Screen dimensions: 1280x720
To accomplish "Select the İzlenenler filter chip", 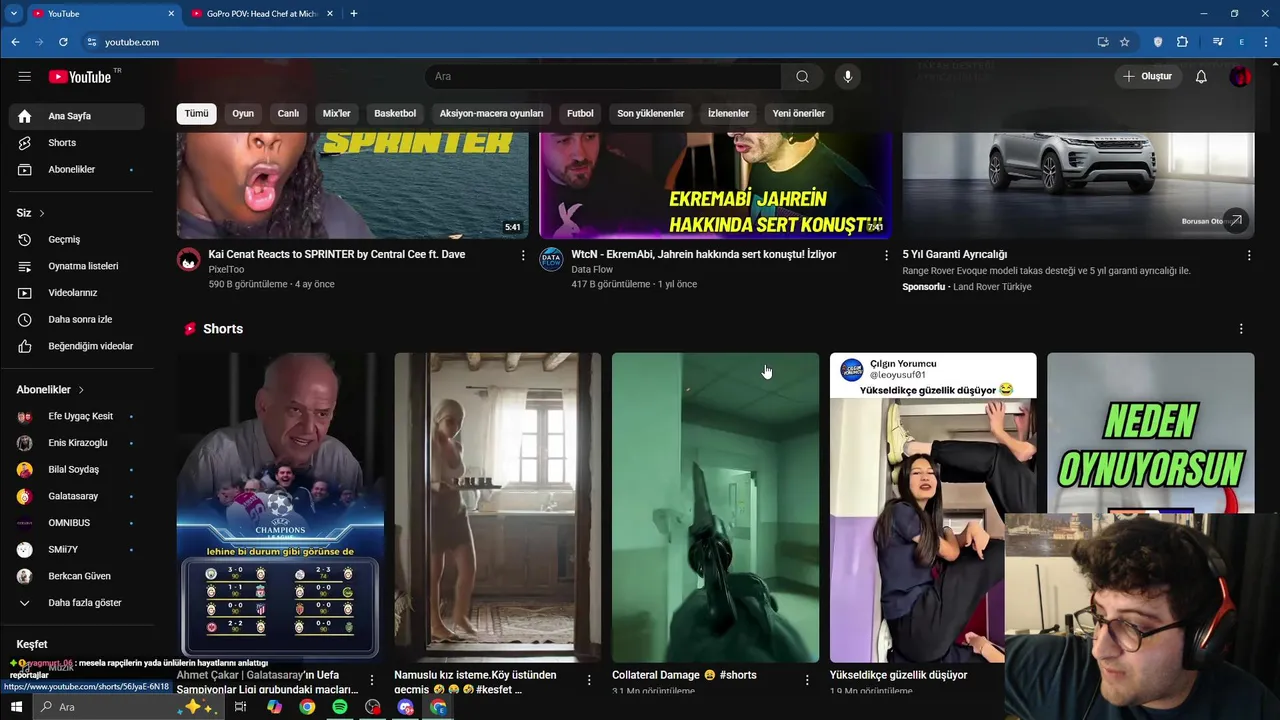I will 728,114.
